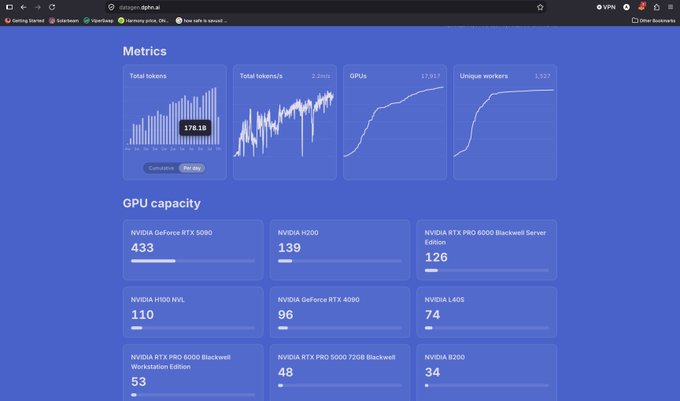Click the GPUs growth chart
The width and height of the screenshot is (680, 401).
pyautogui.click(x=394, y=121)
